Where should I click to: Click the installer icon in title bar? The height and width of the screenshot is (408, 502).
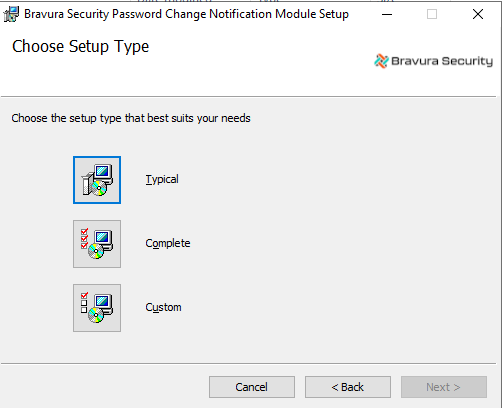pyautogui.click(x=11, y=14)
